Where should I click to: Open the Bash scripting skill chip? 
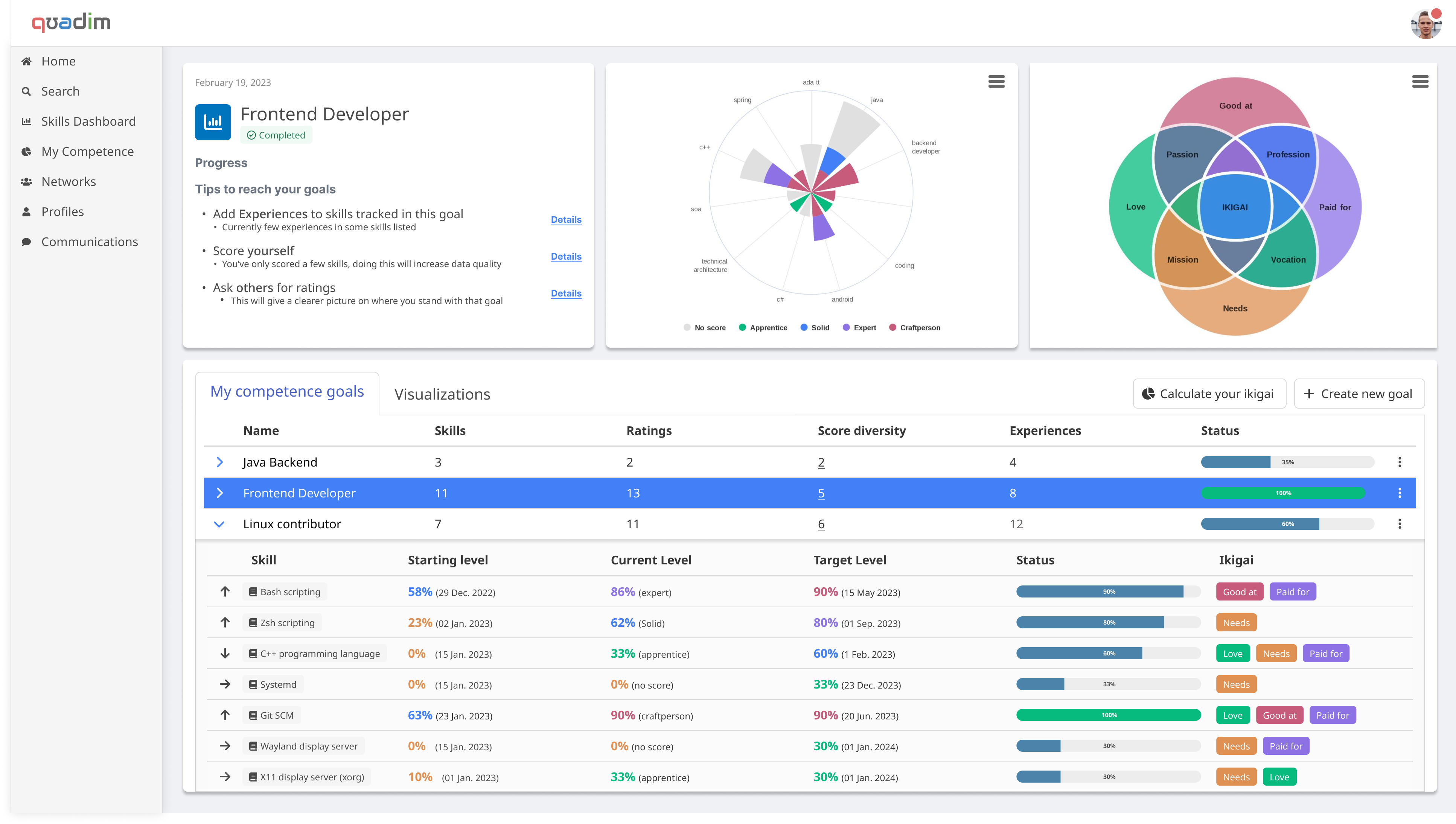(285, 592)
